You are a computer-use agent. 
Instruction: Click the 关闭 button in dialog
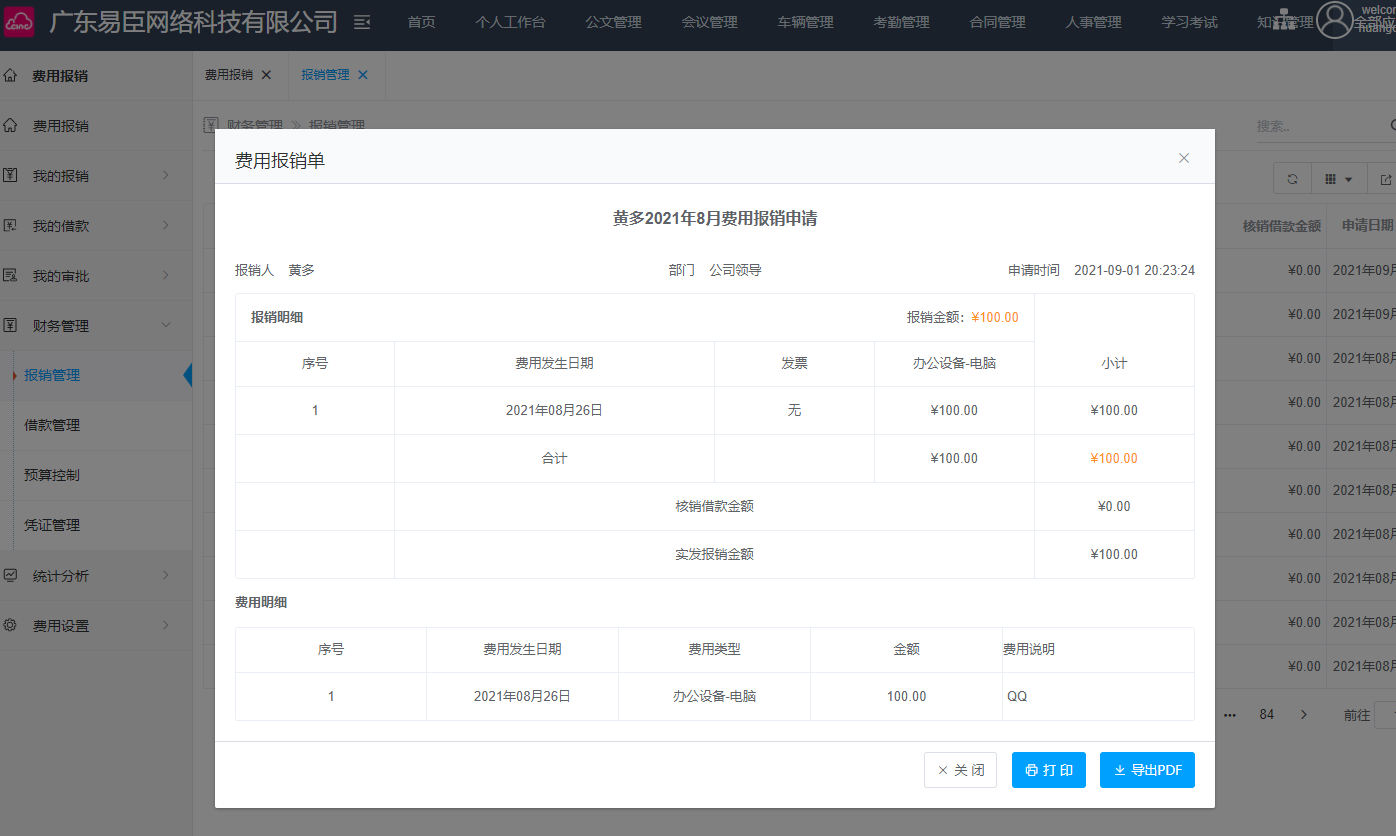[x=960, y=770]
